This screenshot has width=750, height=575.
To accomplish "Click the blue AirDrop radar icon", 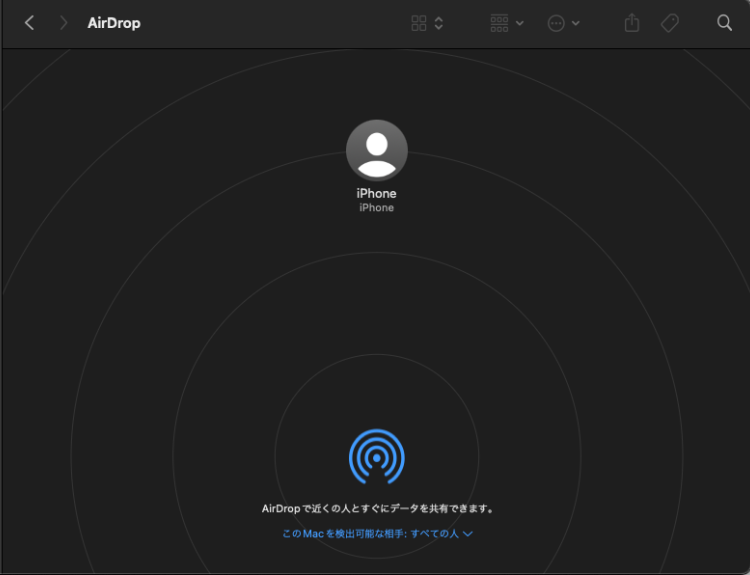I will 377,456.
